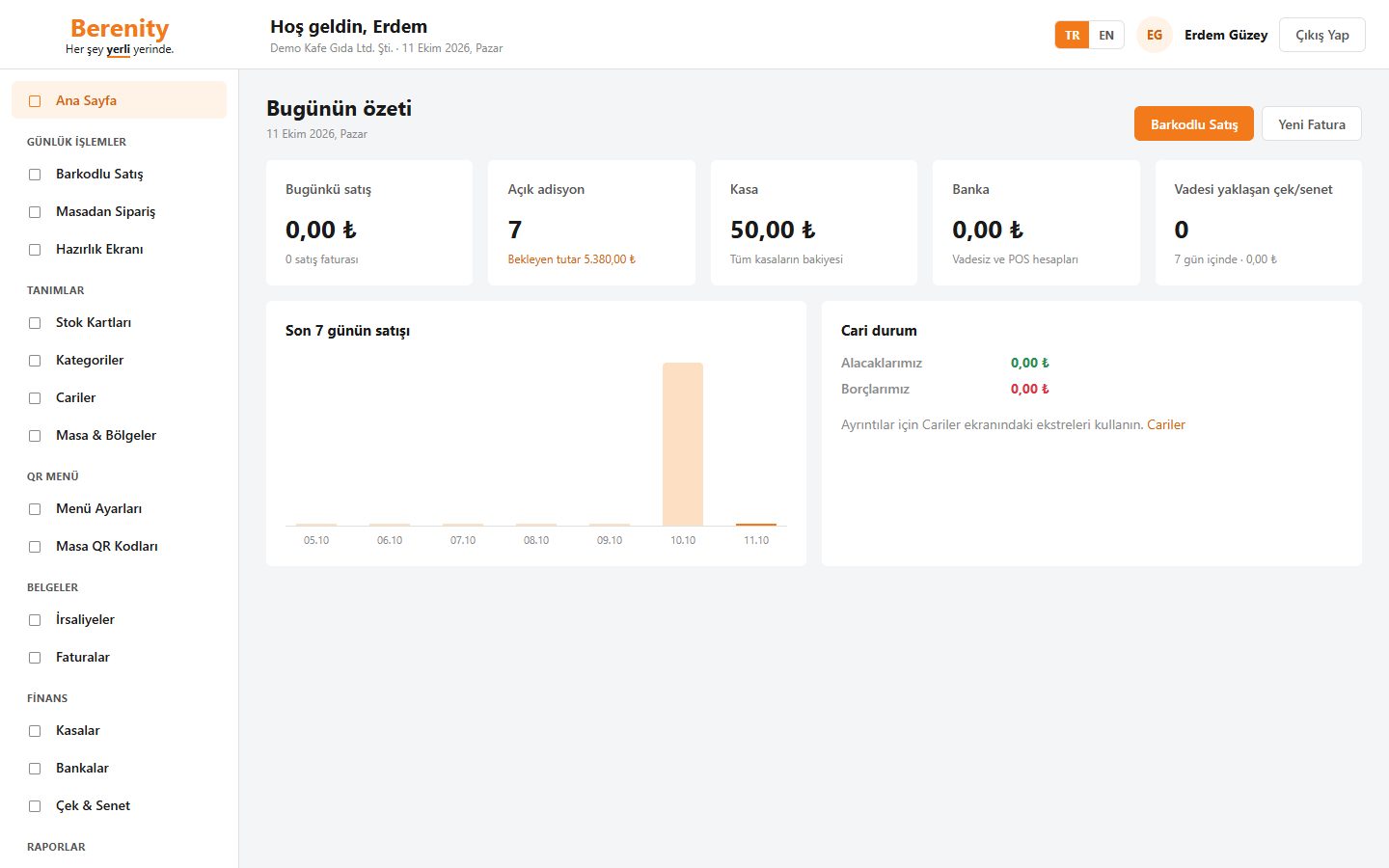Create a new invoice with Yeni Fatura
Image resolution: width=1389 pixels, height=868 pixels.
coord(1312,123)
